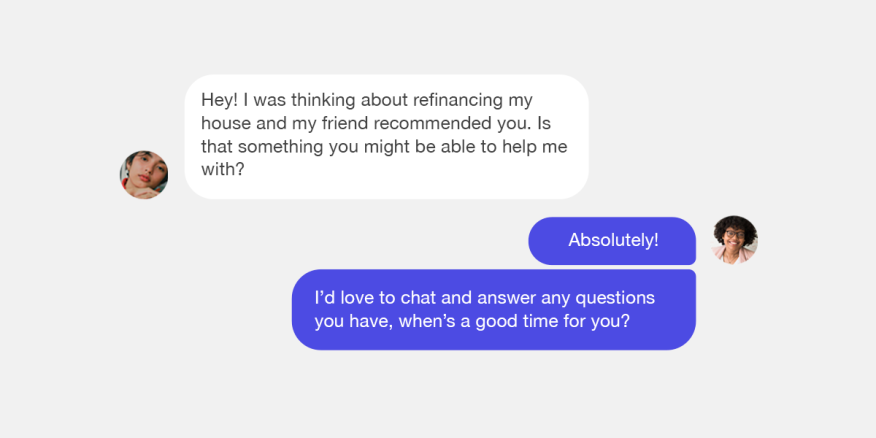The image size is (876, 438).
Task: Click "with?" at the end of the first message
Action: point(222,170)
